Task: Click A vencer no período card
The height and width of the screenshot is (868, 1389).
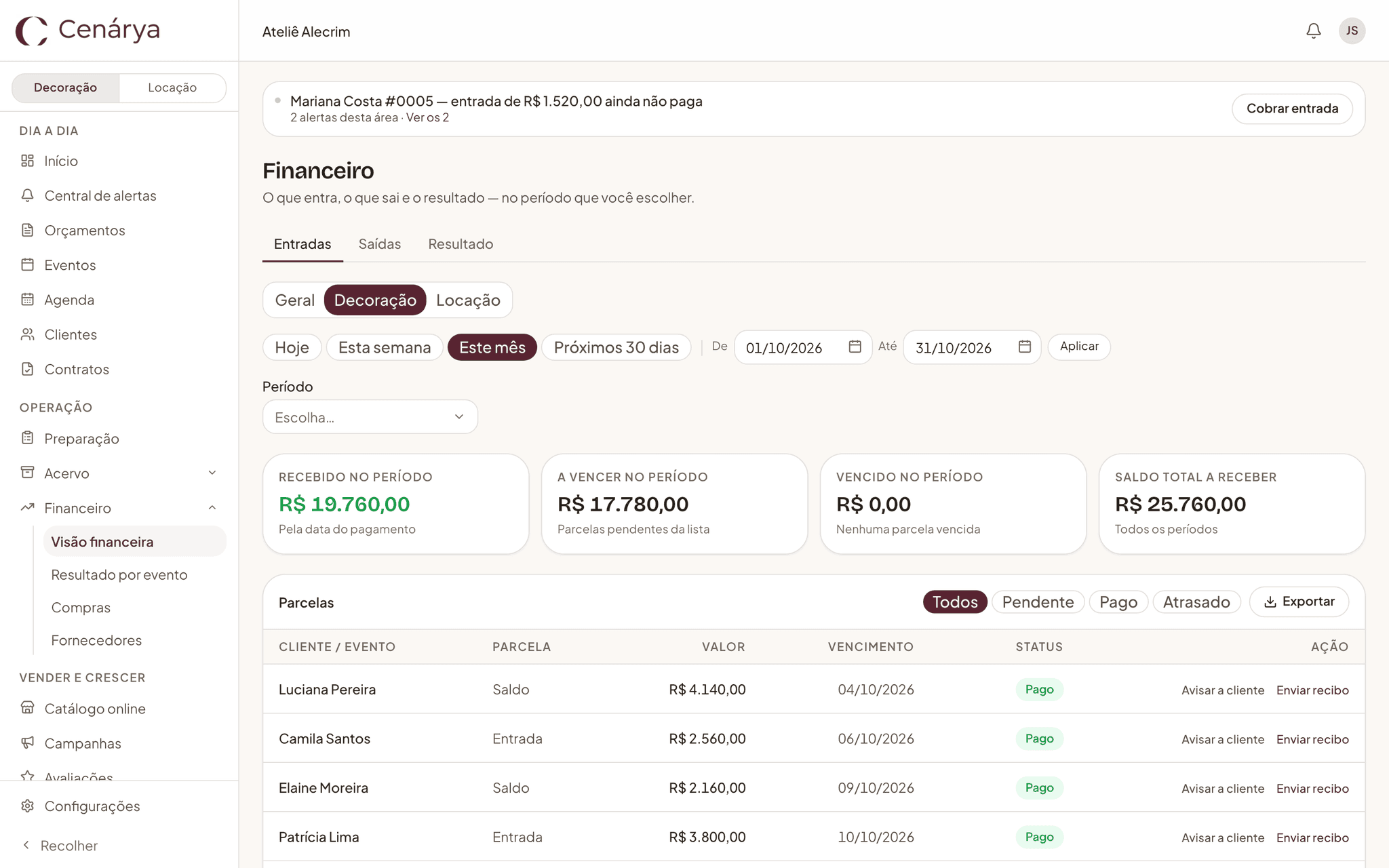Action: pyautogui.click(x=674, y=504)
